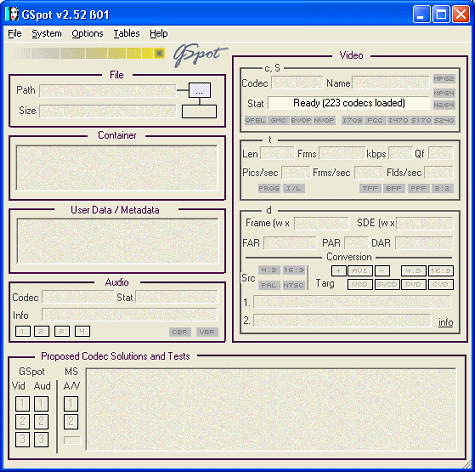This screenshot has width=475, height=472.
Task: Select audio stream 1 button
Action: pyautogui.click(x=23, y=331)
